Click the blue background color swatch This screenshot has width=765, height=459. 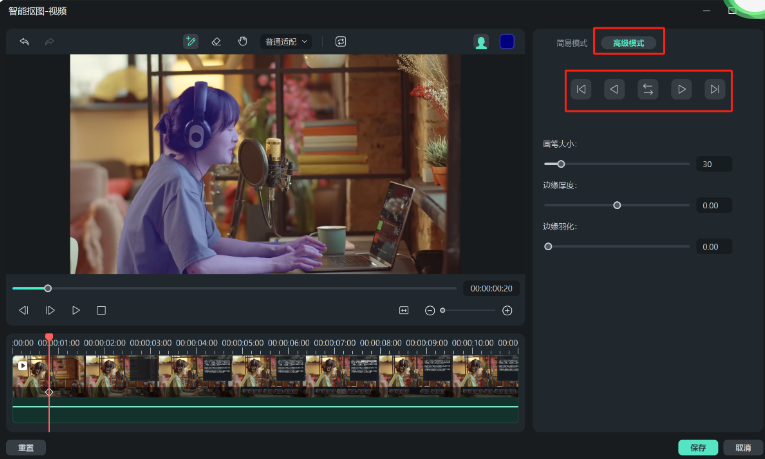(x=507, y=42)
